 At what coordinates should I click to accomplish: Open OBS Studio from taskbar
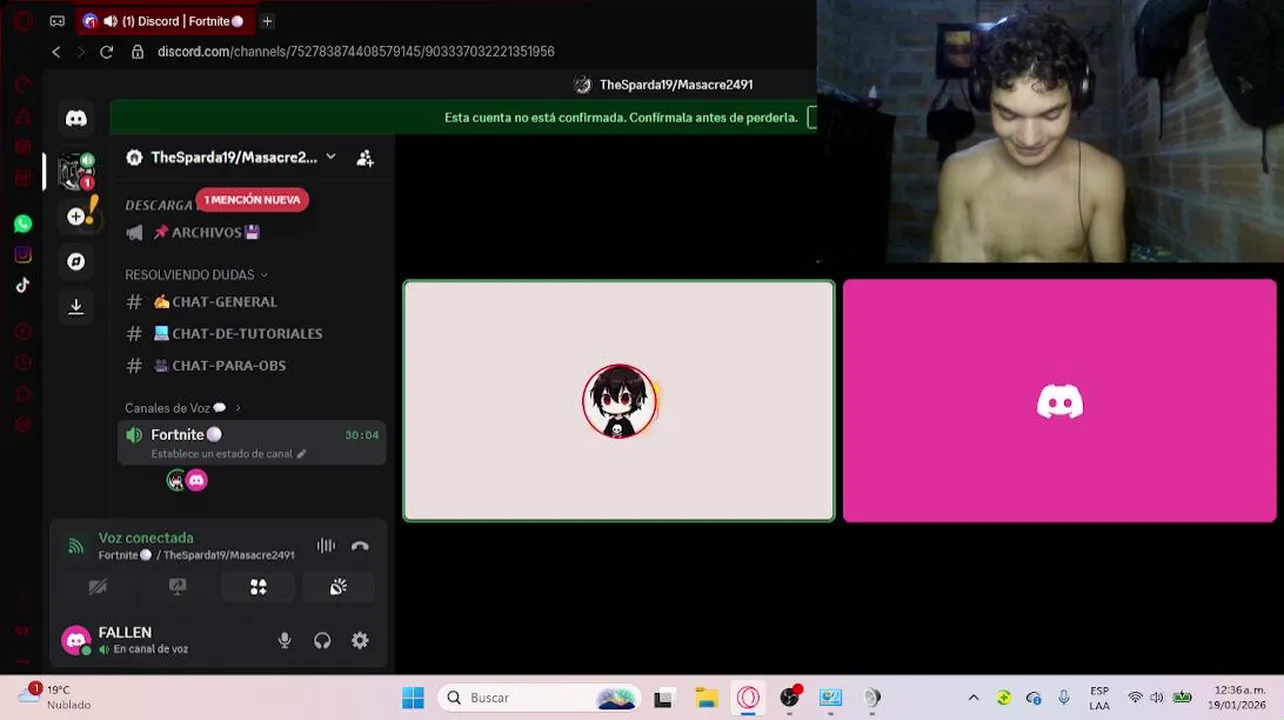point(790,698)
